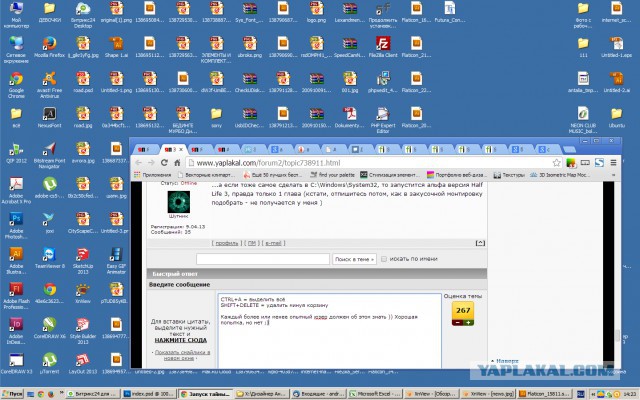Click Chrome's home button
The height and width of the screenshot is (400, 640).
pos(177,162)
